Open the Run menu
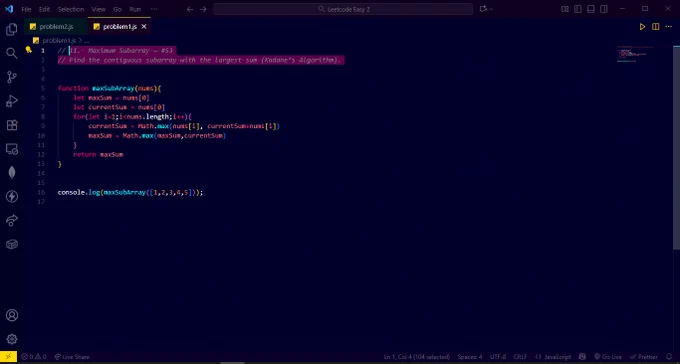 pyautogui.click(x=135, y=9)
